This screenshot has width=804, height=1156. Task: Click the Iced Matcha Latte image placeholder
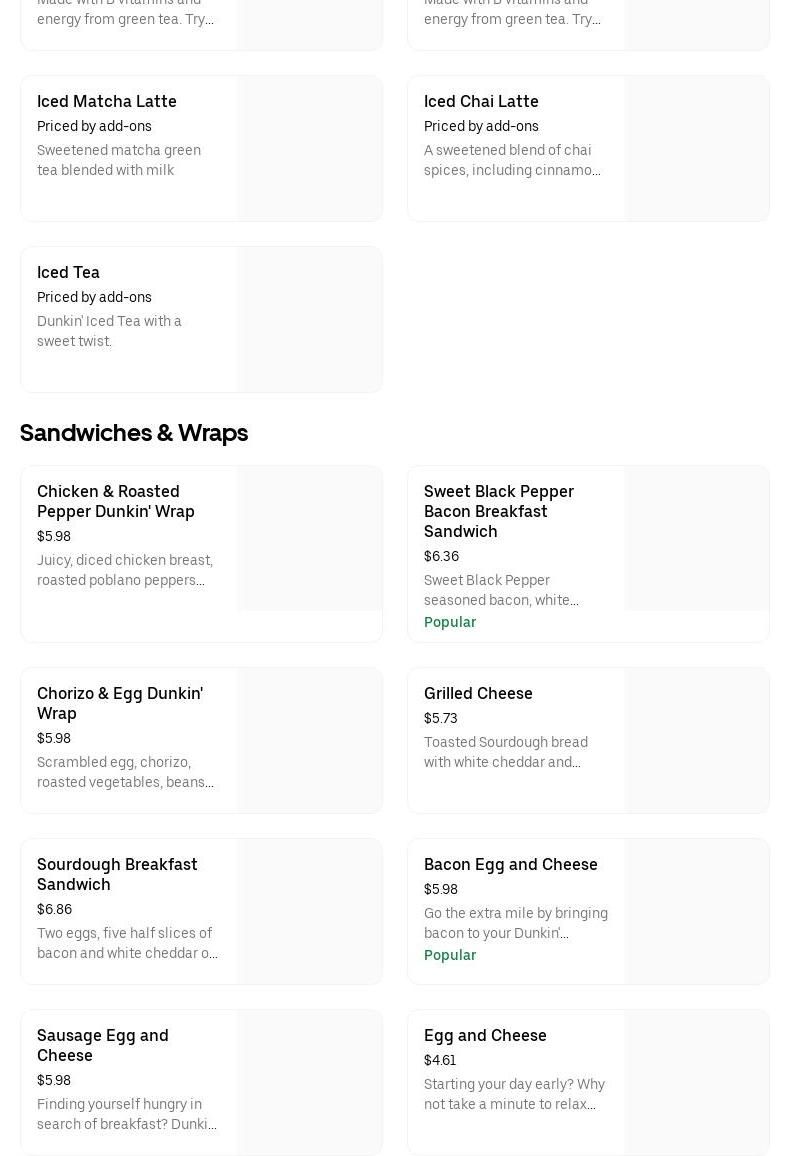[310, 149]
